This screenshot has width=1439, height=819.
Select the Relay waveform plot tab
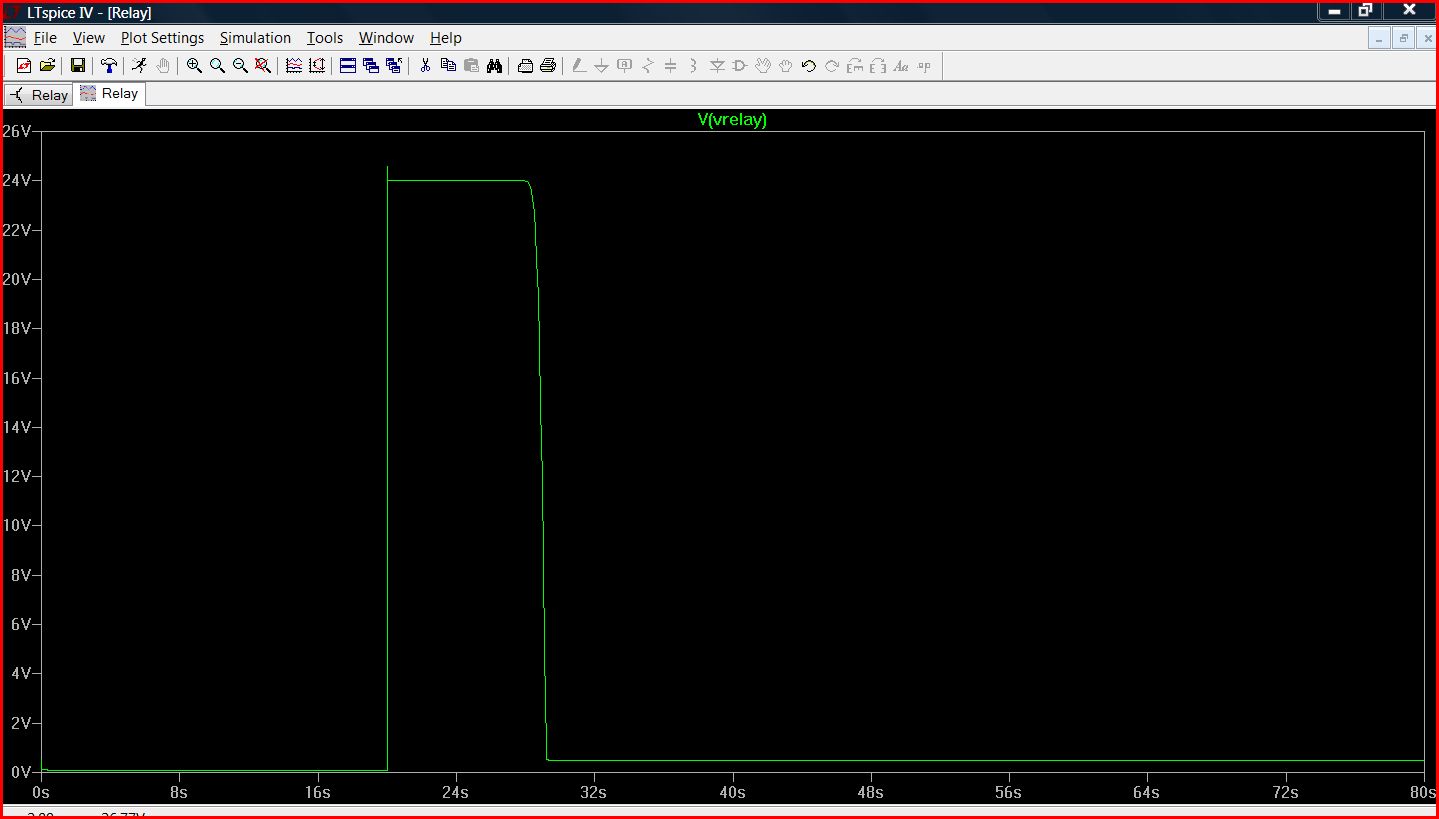pyautogui.click(x=110, y=94)
